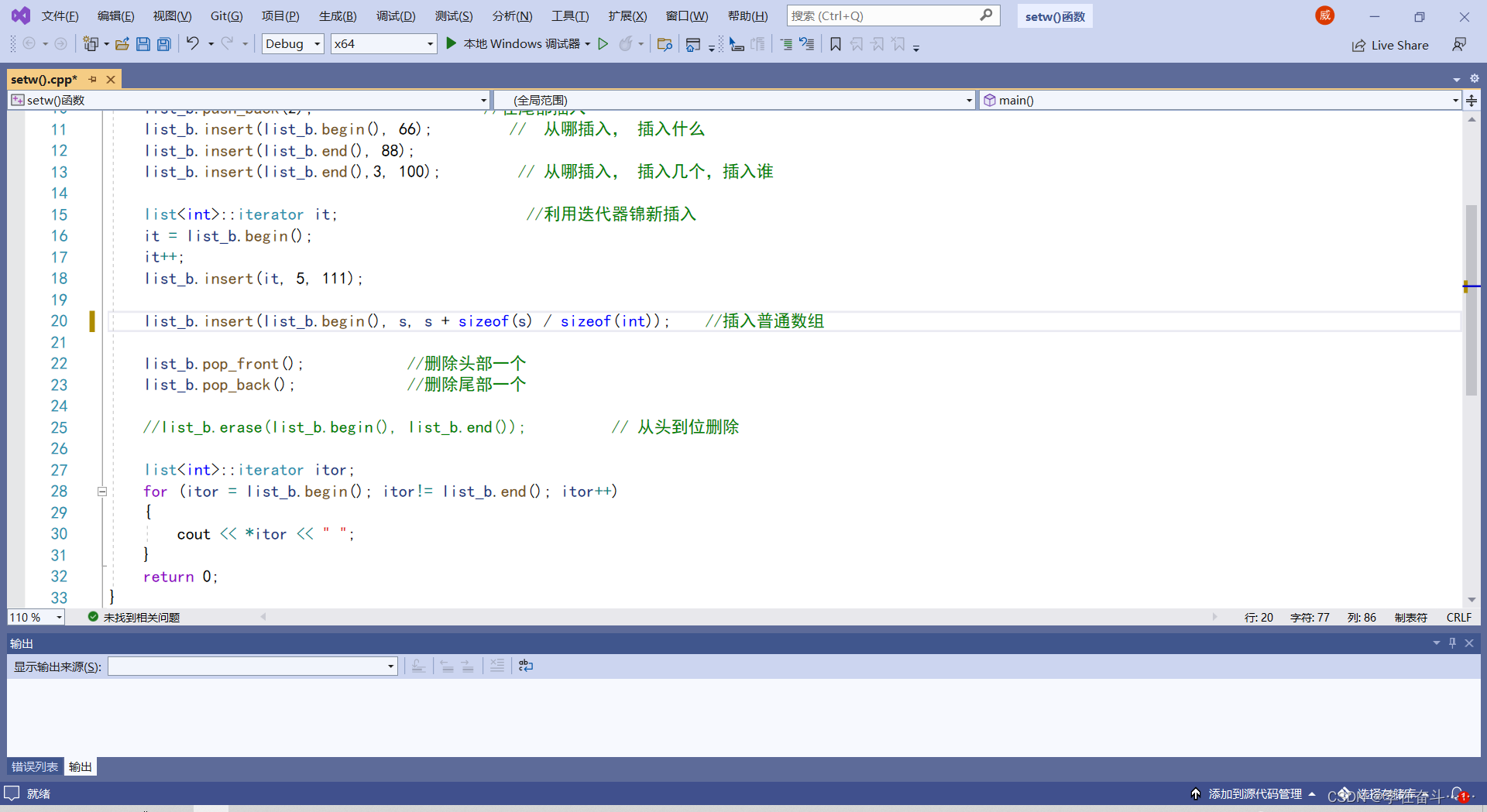Open the feedback icon at top right
Screen dimensions: 1487x812
(1459, 45)
